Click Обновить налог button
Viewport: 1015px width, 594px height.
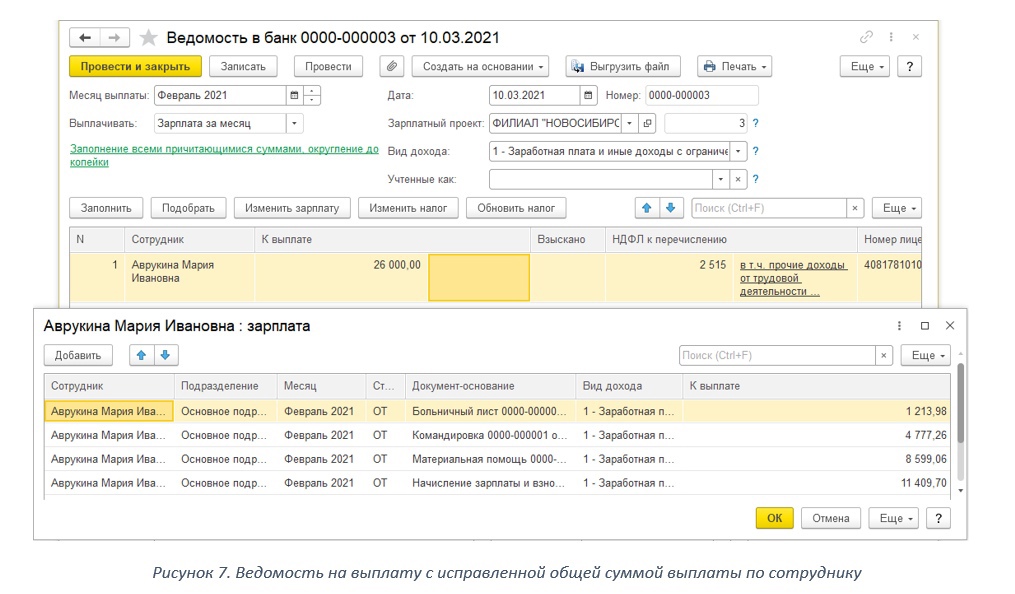516,208
